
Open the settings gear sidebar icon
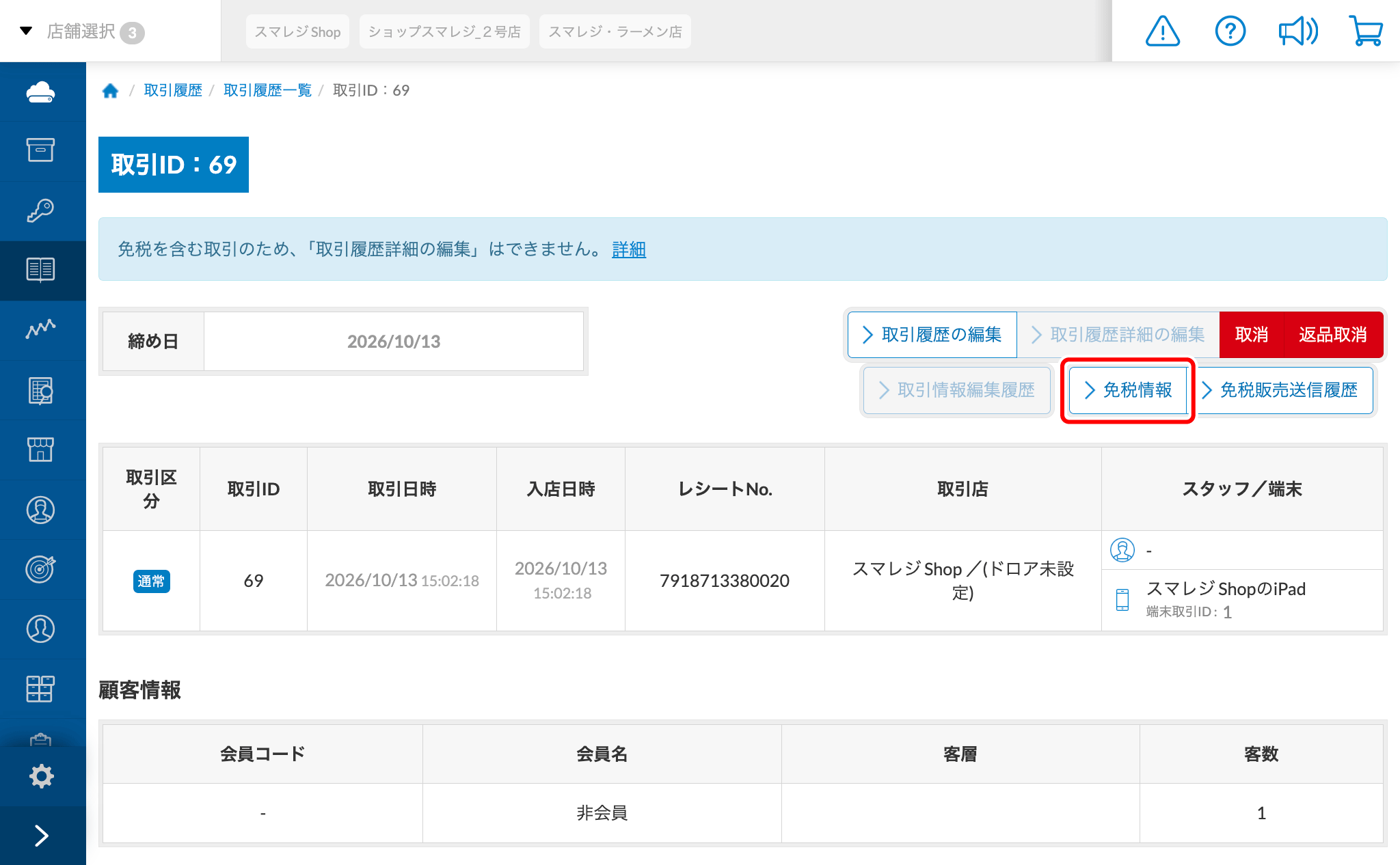pos(41,776)
